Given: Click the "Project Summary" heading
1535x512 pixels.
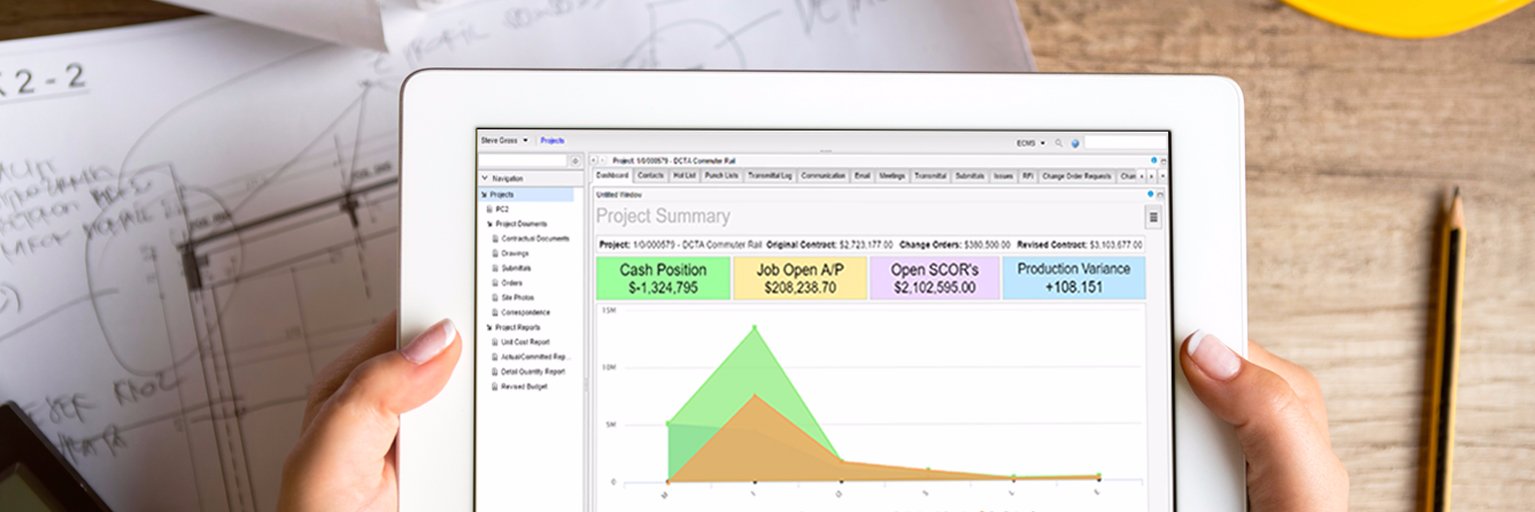Looking at the screenshot, I should point(663,216).
